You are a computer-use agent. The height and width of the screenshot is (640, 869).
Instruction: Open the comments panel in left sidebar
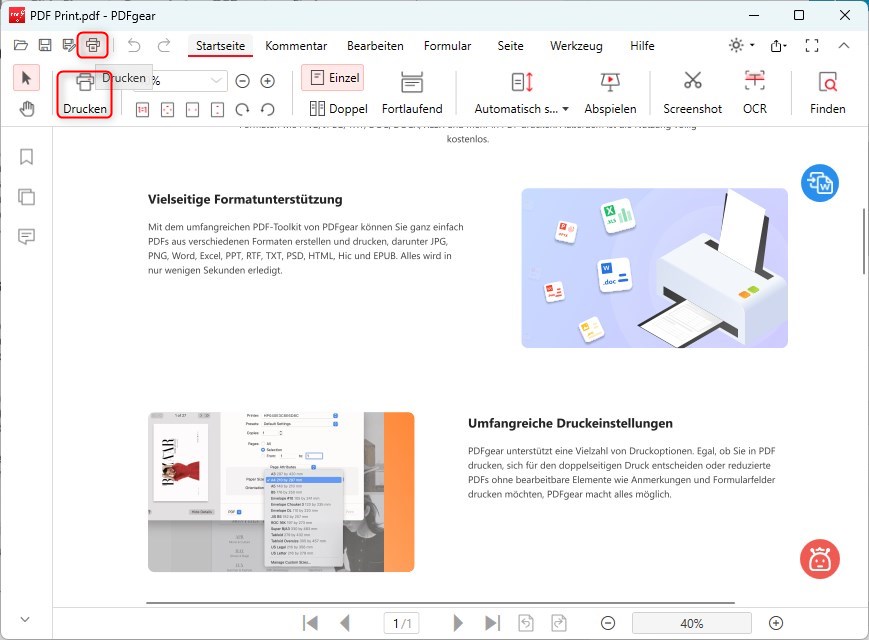click(x=26, y=236)
